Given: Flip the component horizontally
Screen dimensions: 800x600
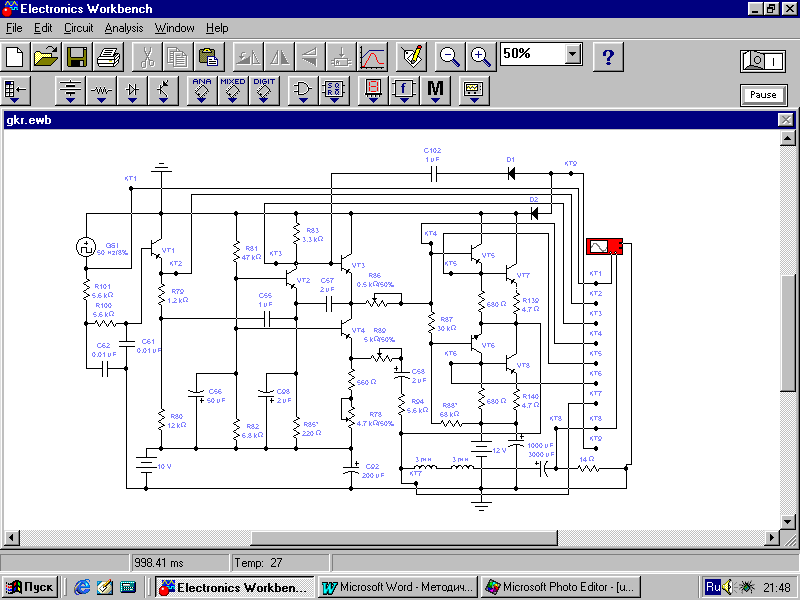Looking at the screenshot, I should [x=279, y=56].
